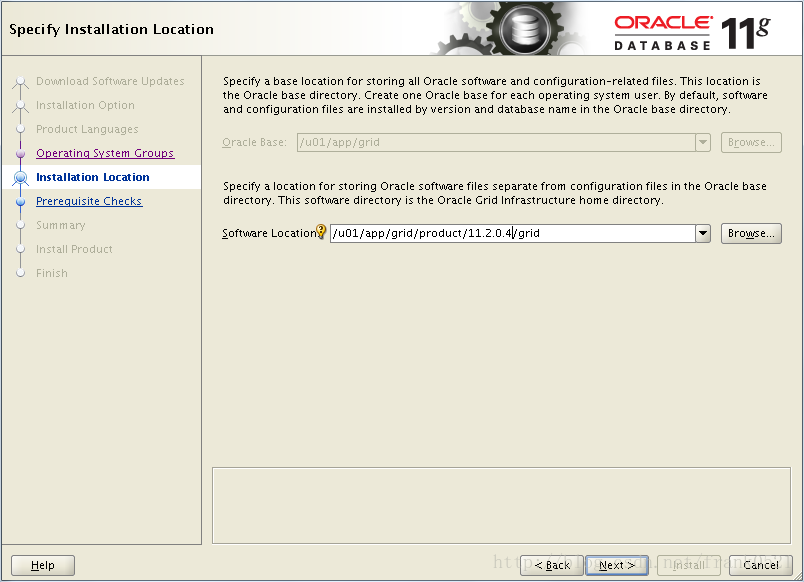Click the Software Location label
804x582 pixels.
pos(269,233)
